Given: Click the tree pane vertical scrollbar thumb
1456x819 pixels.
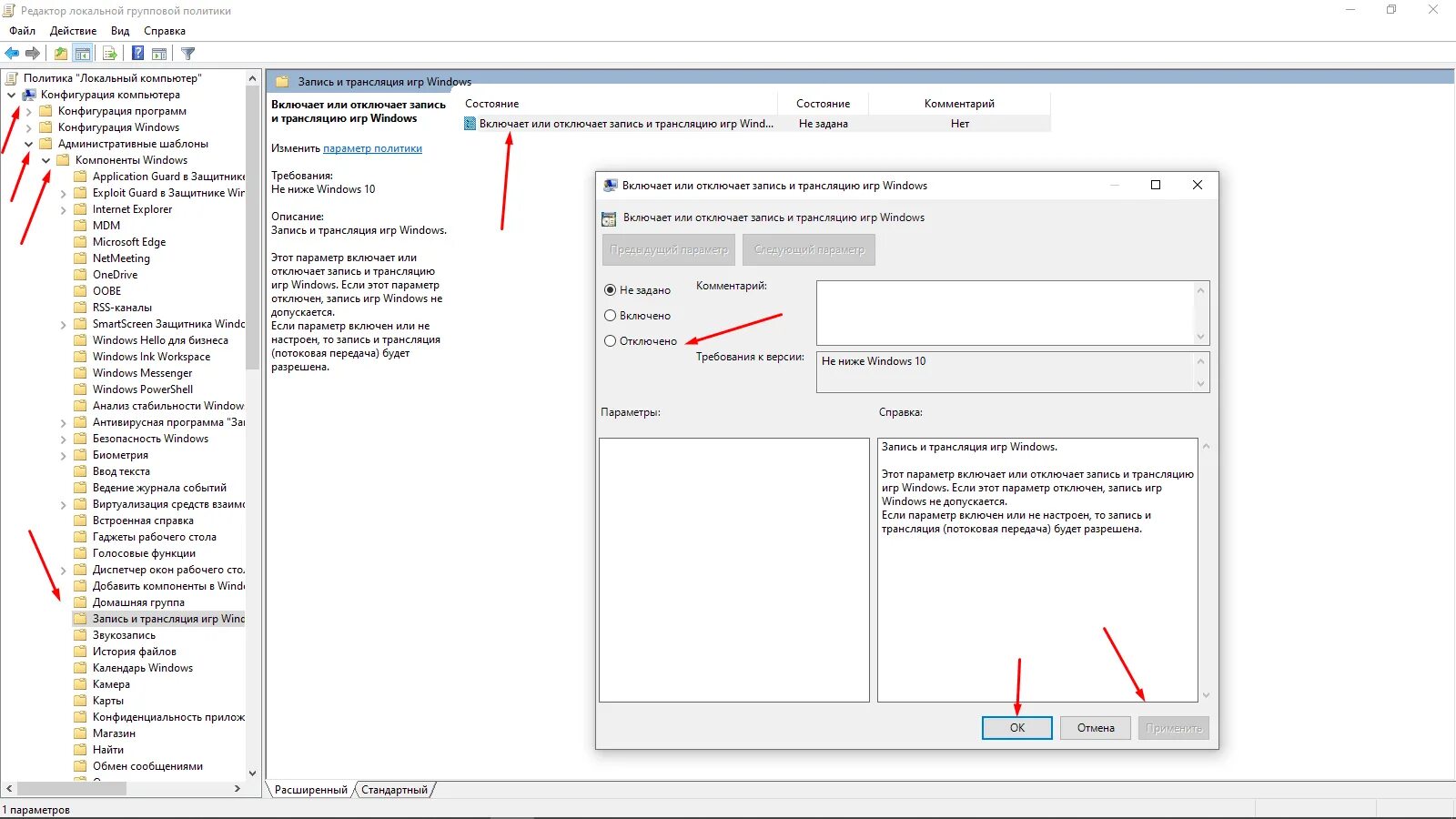Looking at the screenshot, I should (252, 227).
